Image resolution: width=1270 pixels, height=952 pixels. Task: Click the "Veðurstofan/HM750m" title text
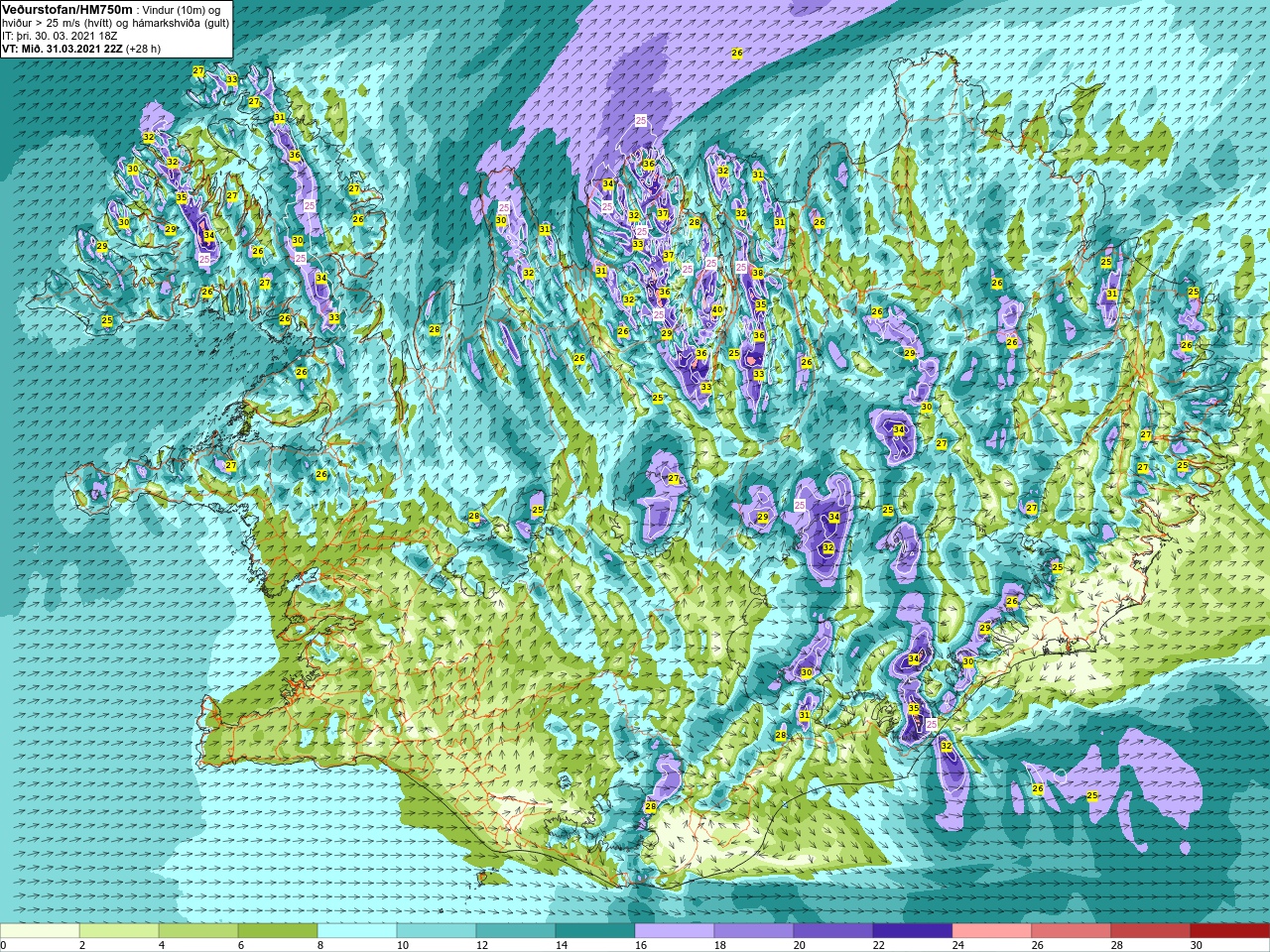[x=67, y=9]
